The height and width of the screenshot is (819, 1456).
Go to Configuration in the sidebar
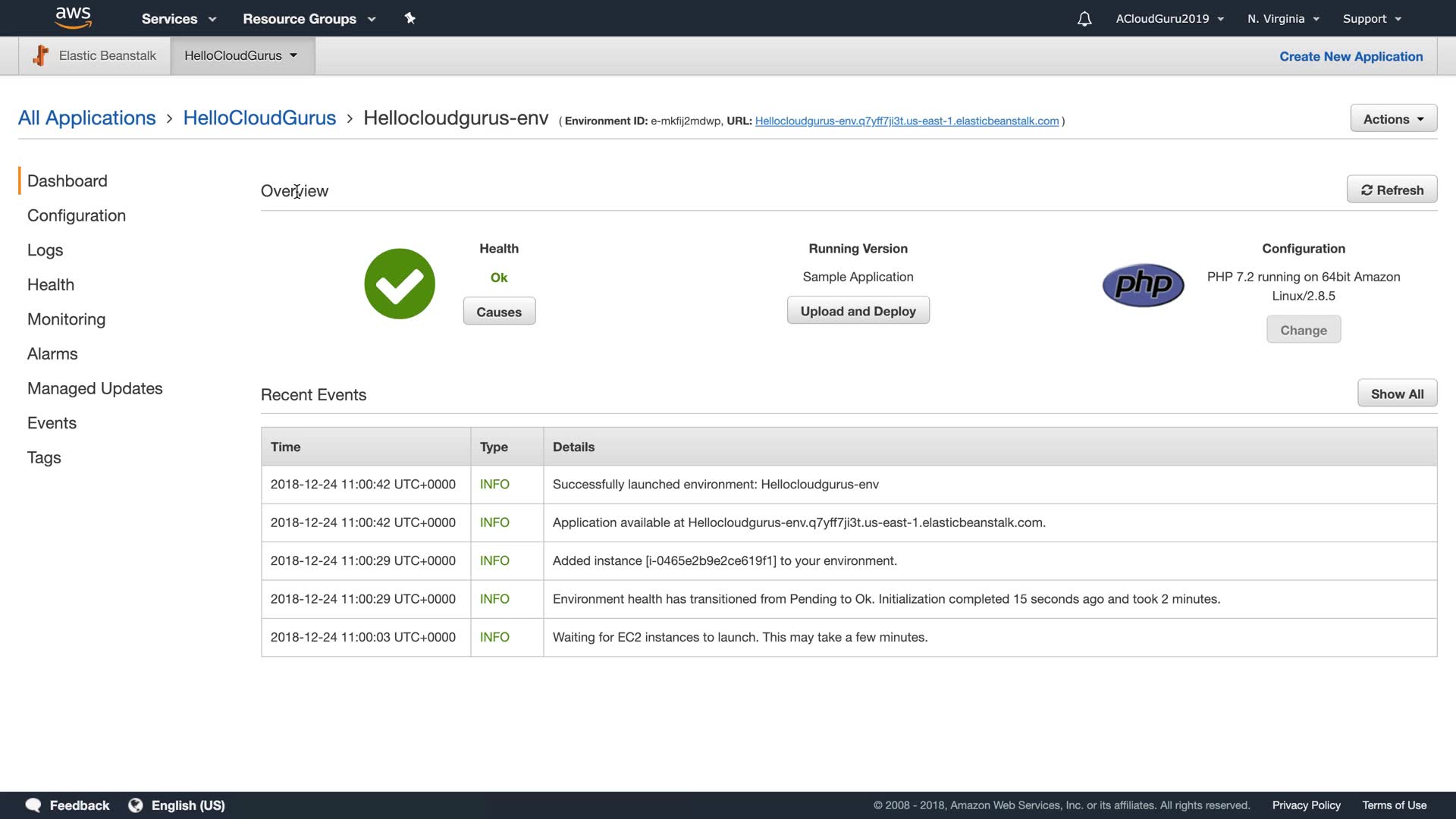click(x=77, y=215)
